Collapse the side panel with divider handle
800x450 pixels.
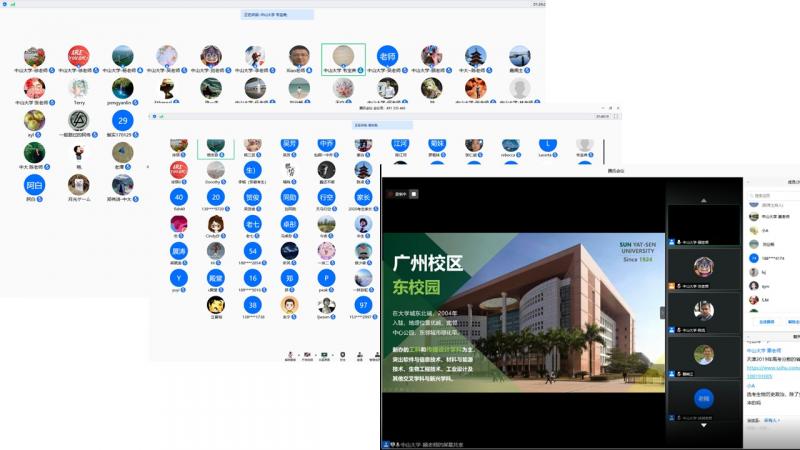661,311
